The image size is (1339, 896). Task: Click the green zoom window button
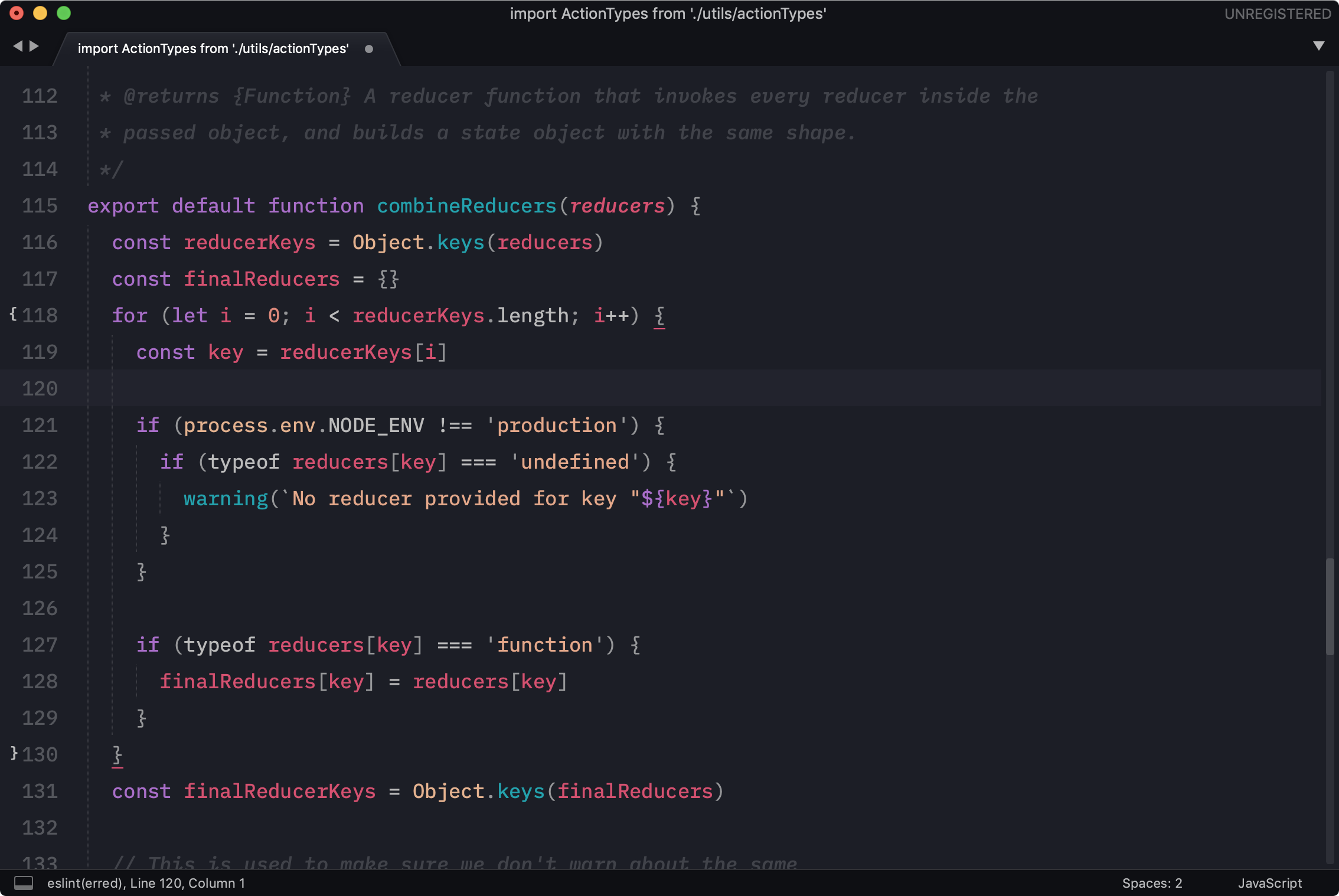pos(64,13)
